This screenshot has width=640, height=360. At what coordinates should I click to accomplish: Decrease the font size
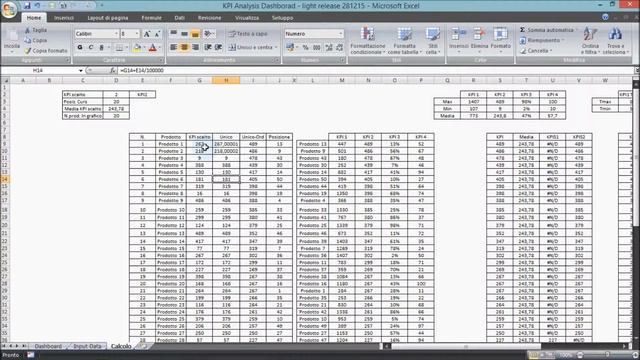click(x=158, y=34)
